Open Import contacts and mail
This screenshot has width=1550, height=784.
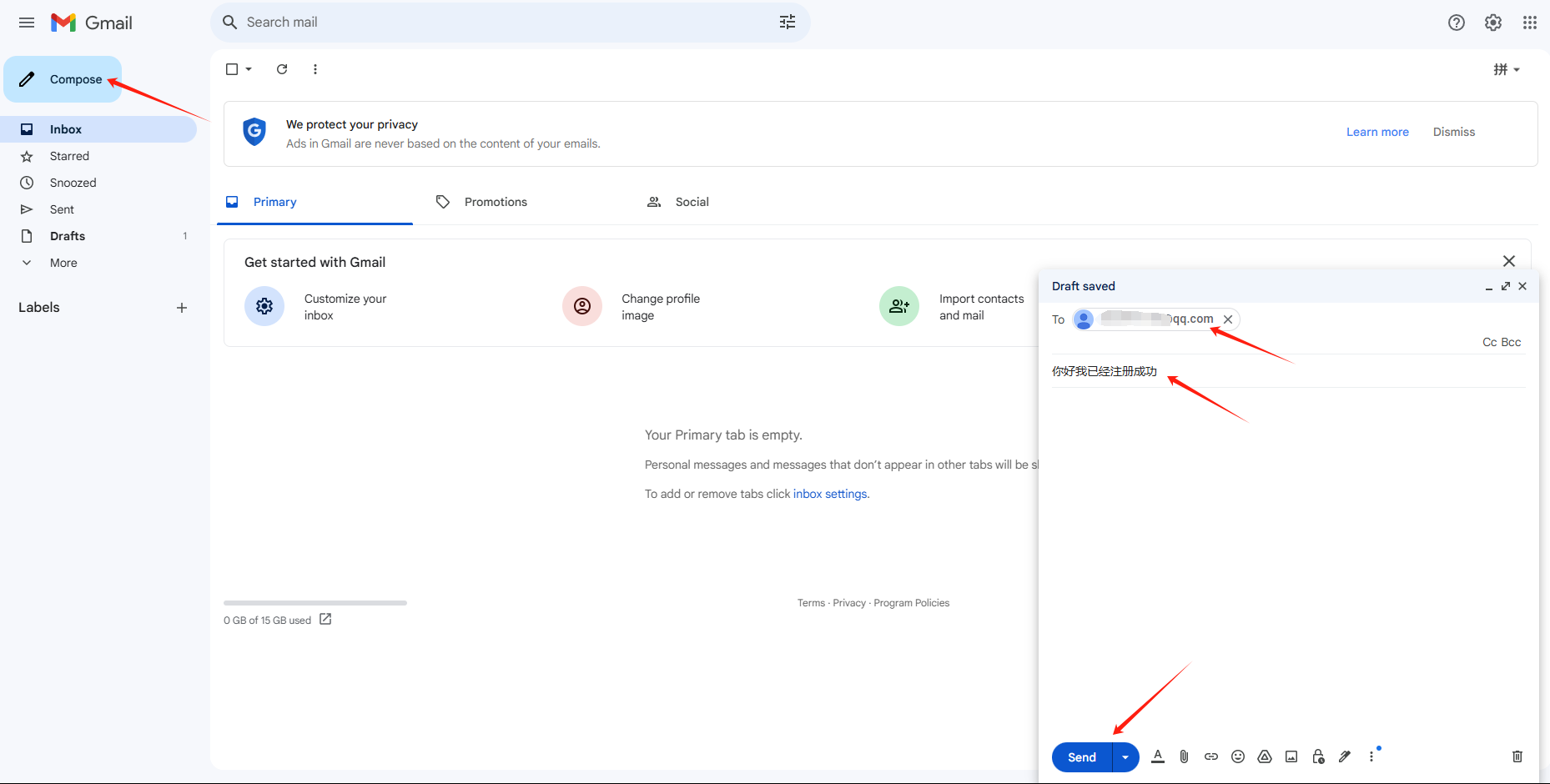coord(952,307)
